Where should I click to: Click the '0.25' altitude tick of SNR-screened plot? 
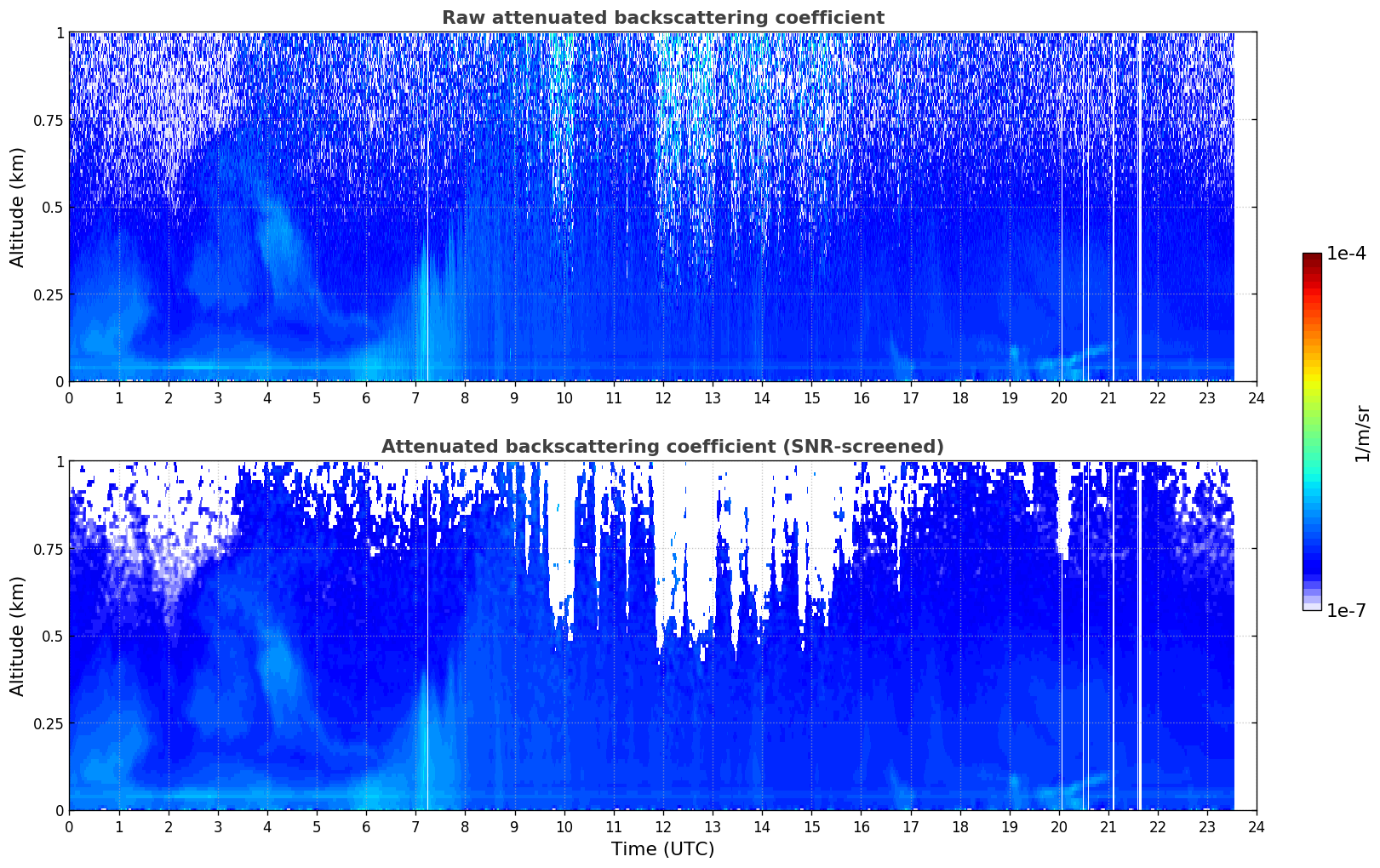click(49, 723)
